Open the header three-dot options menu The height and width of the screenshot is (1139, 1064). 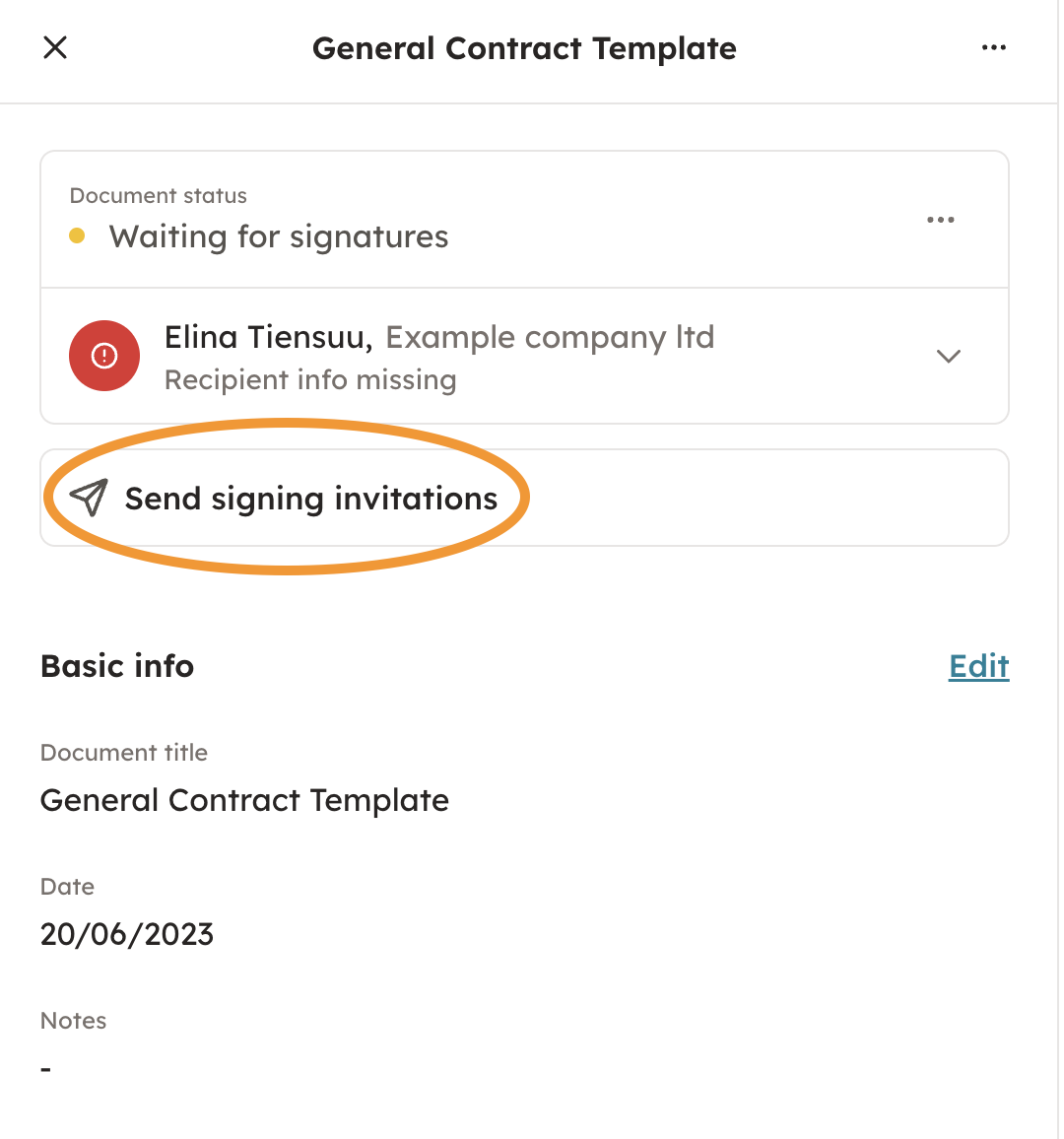coord(993,48)
